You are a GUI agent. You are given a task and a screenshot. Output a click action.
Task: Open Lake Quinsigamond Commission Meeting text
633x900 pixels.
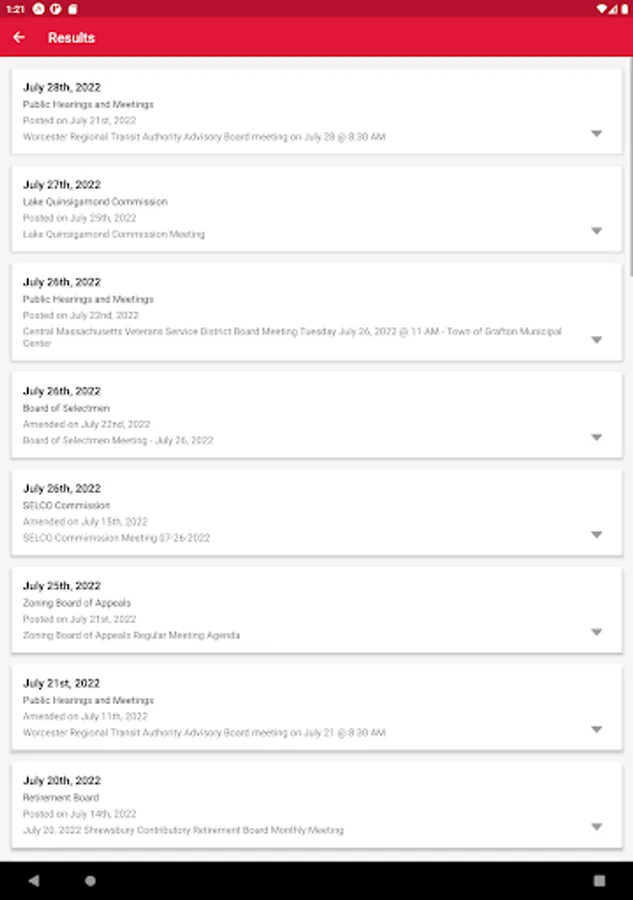[x=114, y=234]
